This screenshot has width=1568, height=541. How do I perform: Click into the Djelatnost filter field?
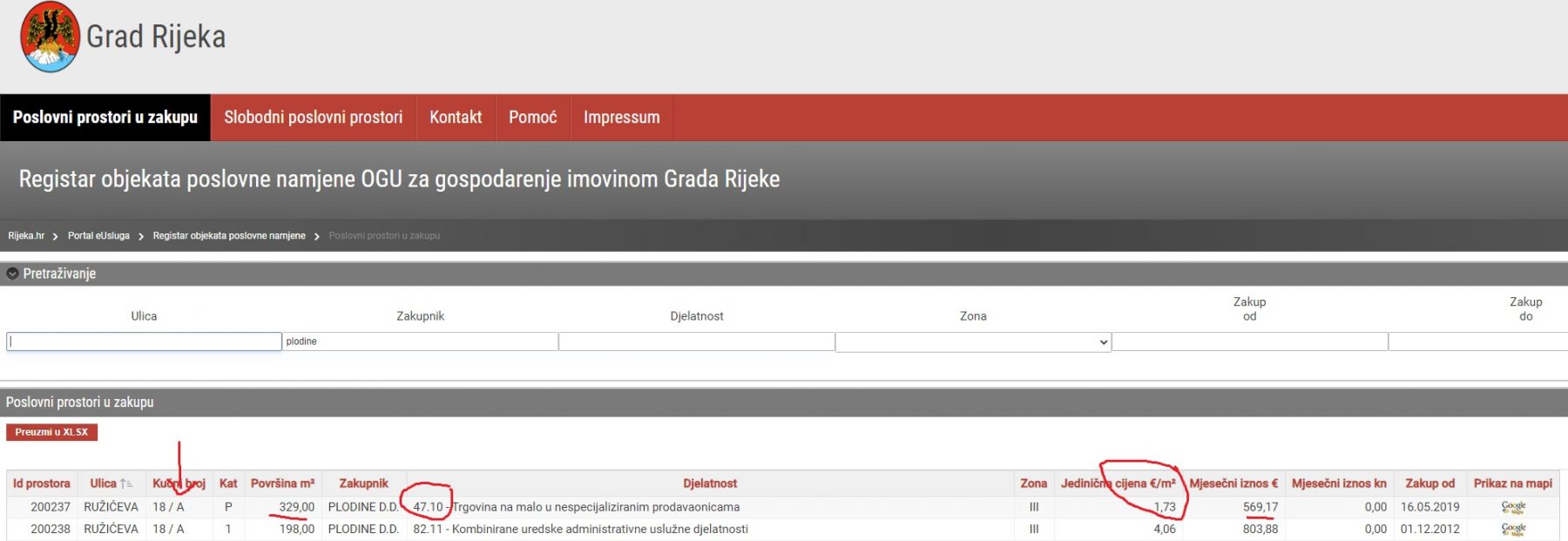[x=696, y=342]
